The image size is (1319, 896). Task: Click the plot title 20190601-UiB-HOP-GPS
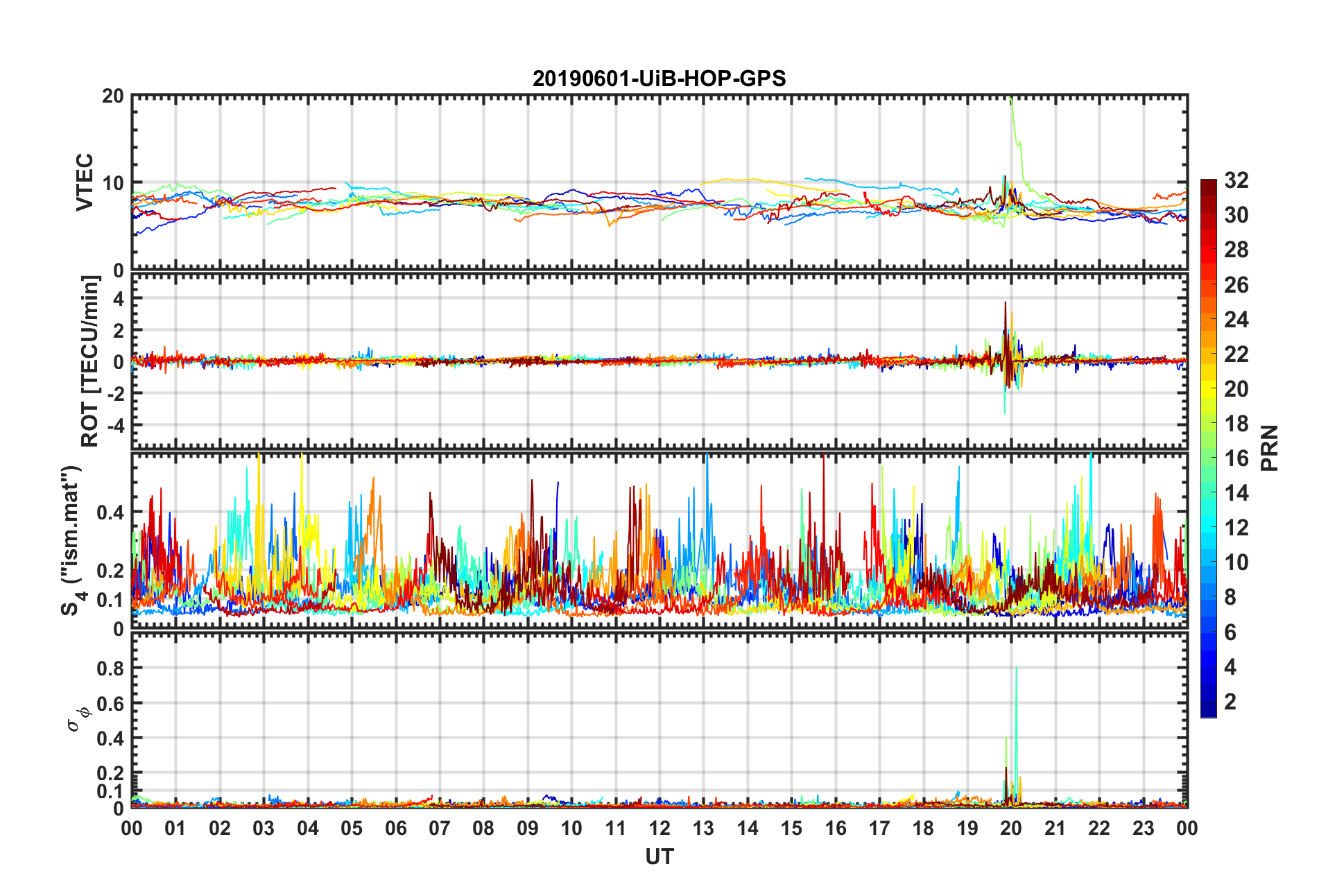point(659,78)
